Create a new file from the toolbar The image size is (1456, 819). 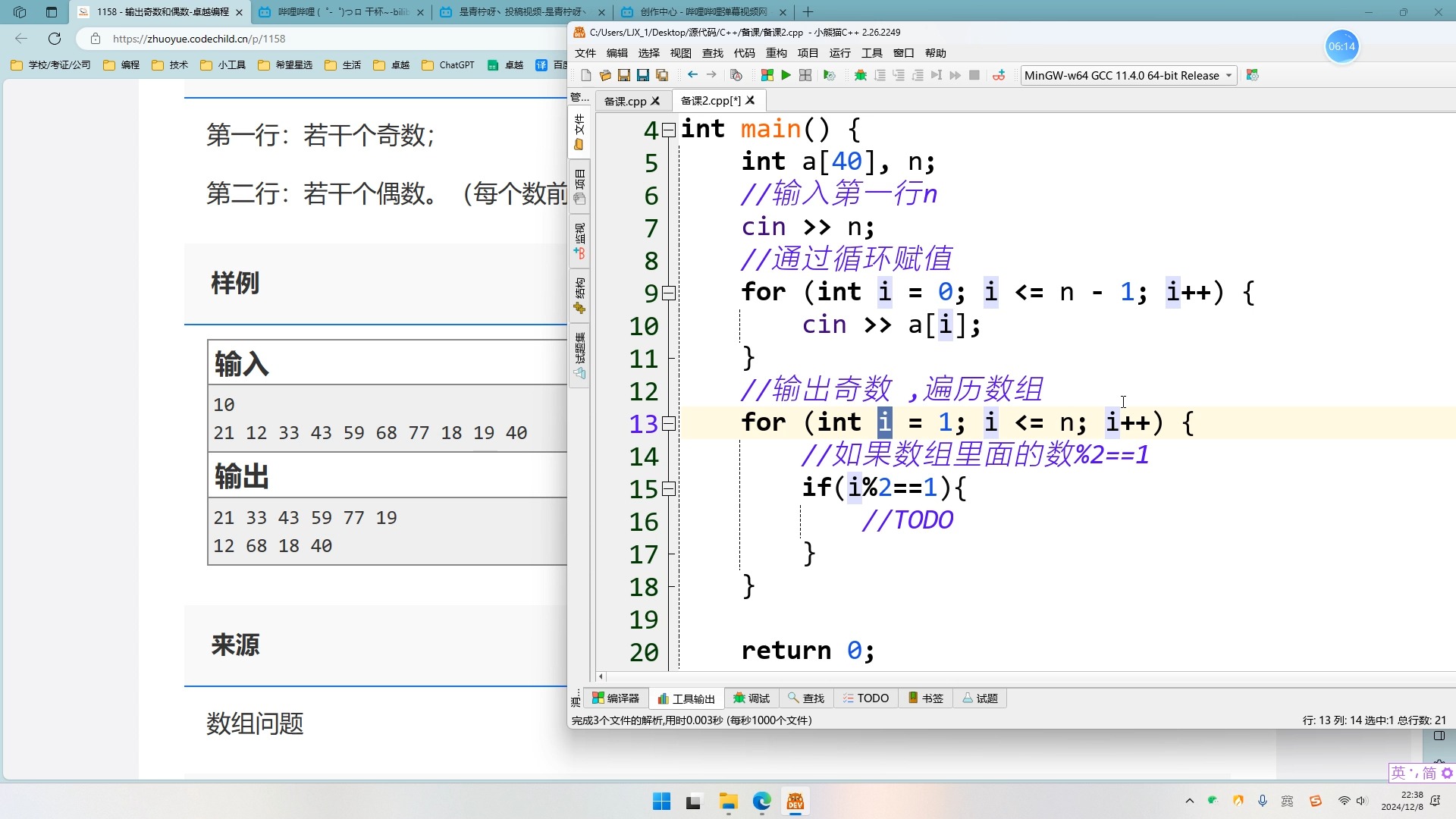(585, 75)
